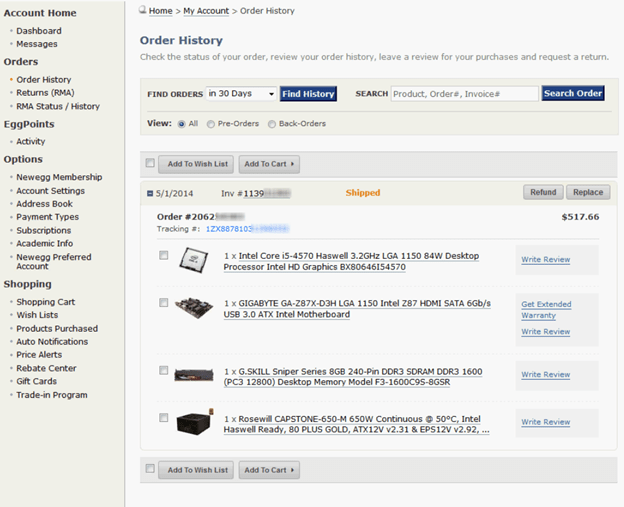Screen dimensions: 624x507
Task: Click the top Add To Wish List button
Action: coord(196,164)
